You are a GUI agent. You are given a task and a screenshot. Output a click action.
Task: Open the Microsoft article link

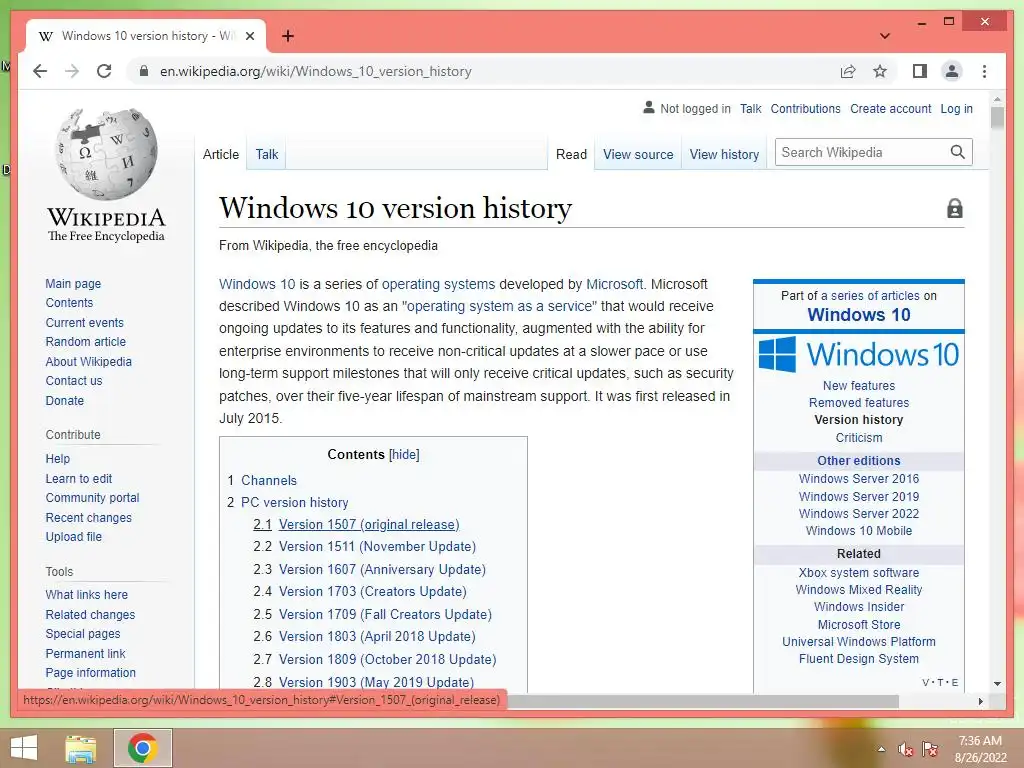(615, 284)
